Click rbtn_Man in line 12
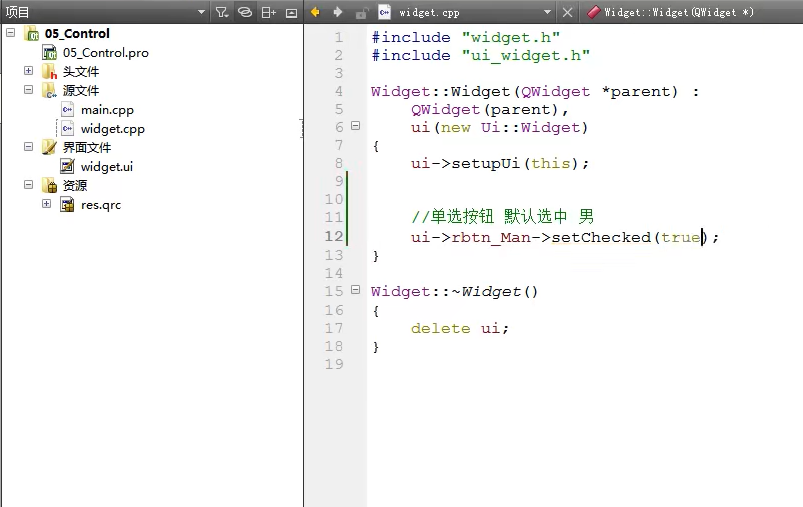Image resolution: width=803 pixels, height=507 pixels. 491,238
